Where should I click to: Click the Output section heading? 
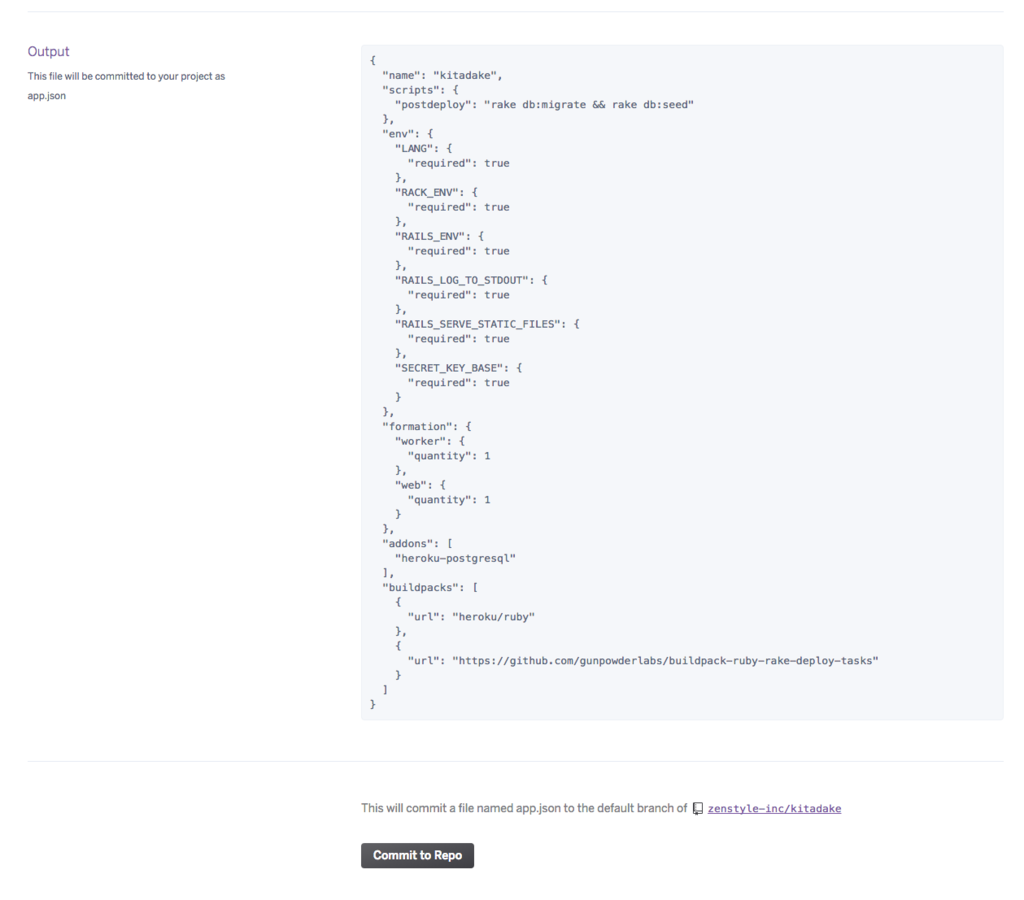(x=48, y=52)
